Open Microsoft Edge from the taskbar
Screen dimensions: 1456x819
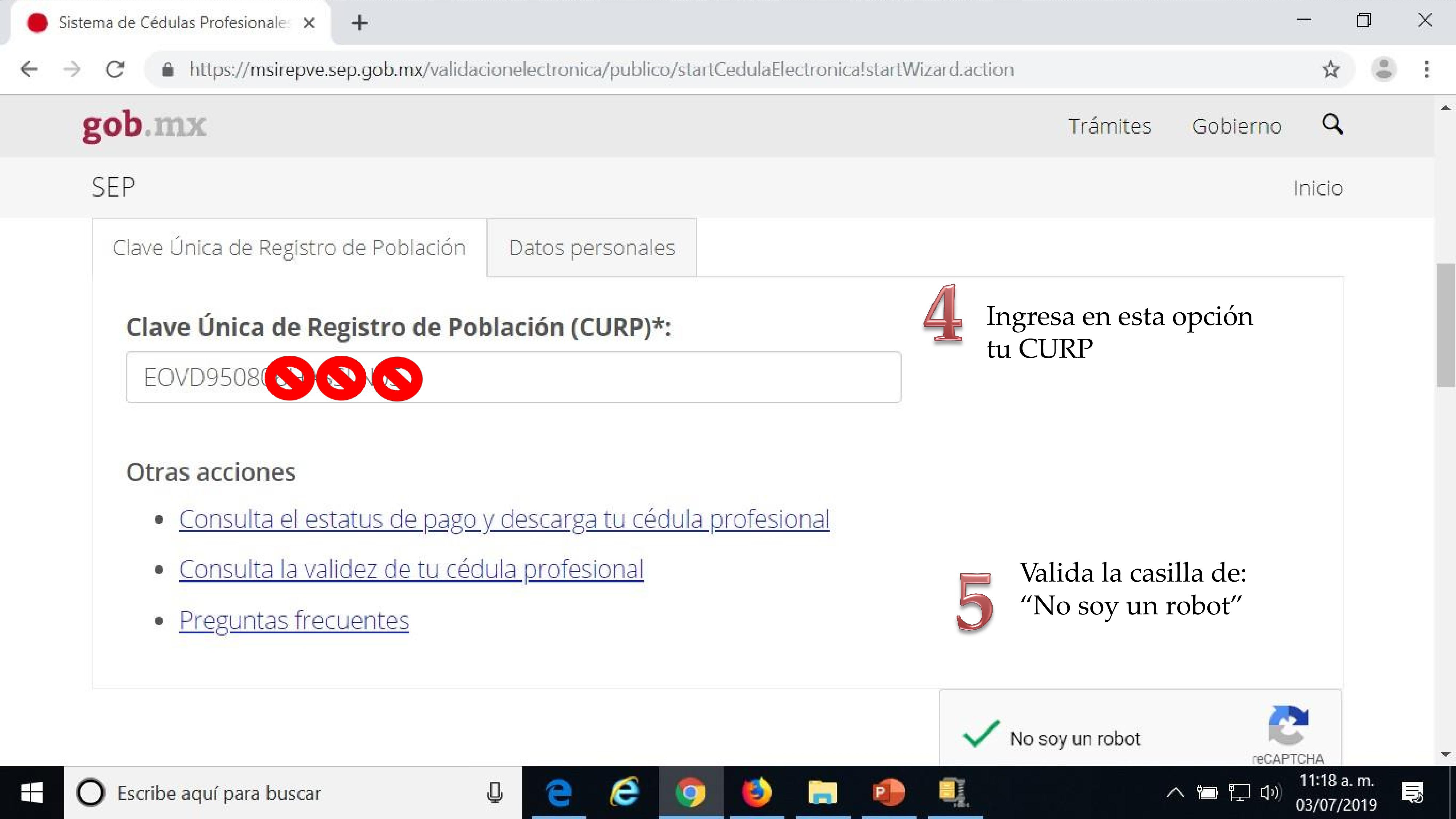click(558, 792)
